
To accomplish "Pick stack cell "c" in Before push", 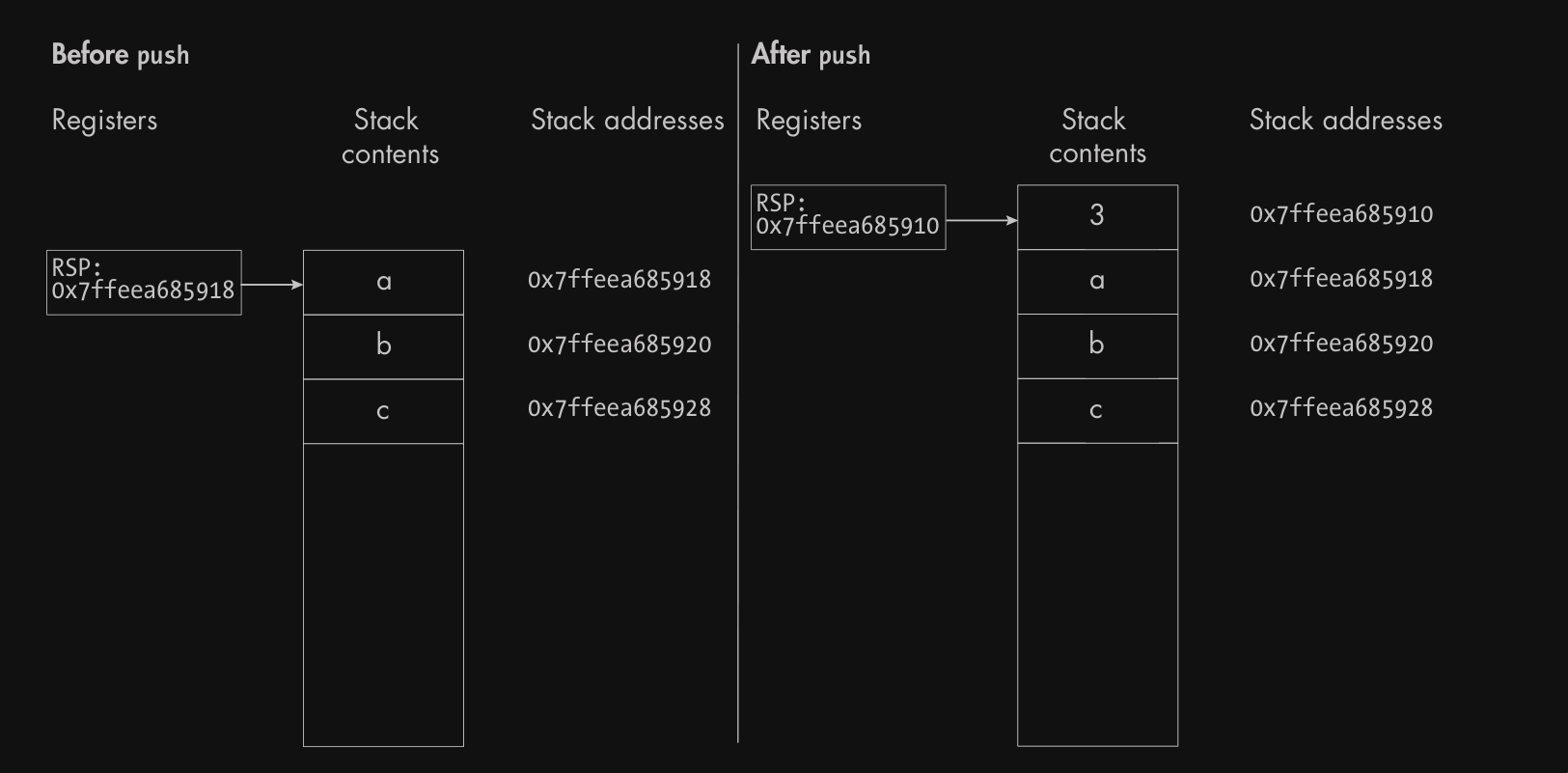I will [x=383, y=411].
